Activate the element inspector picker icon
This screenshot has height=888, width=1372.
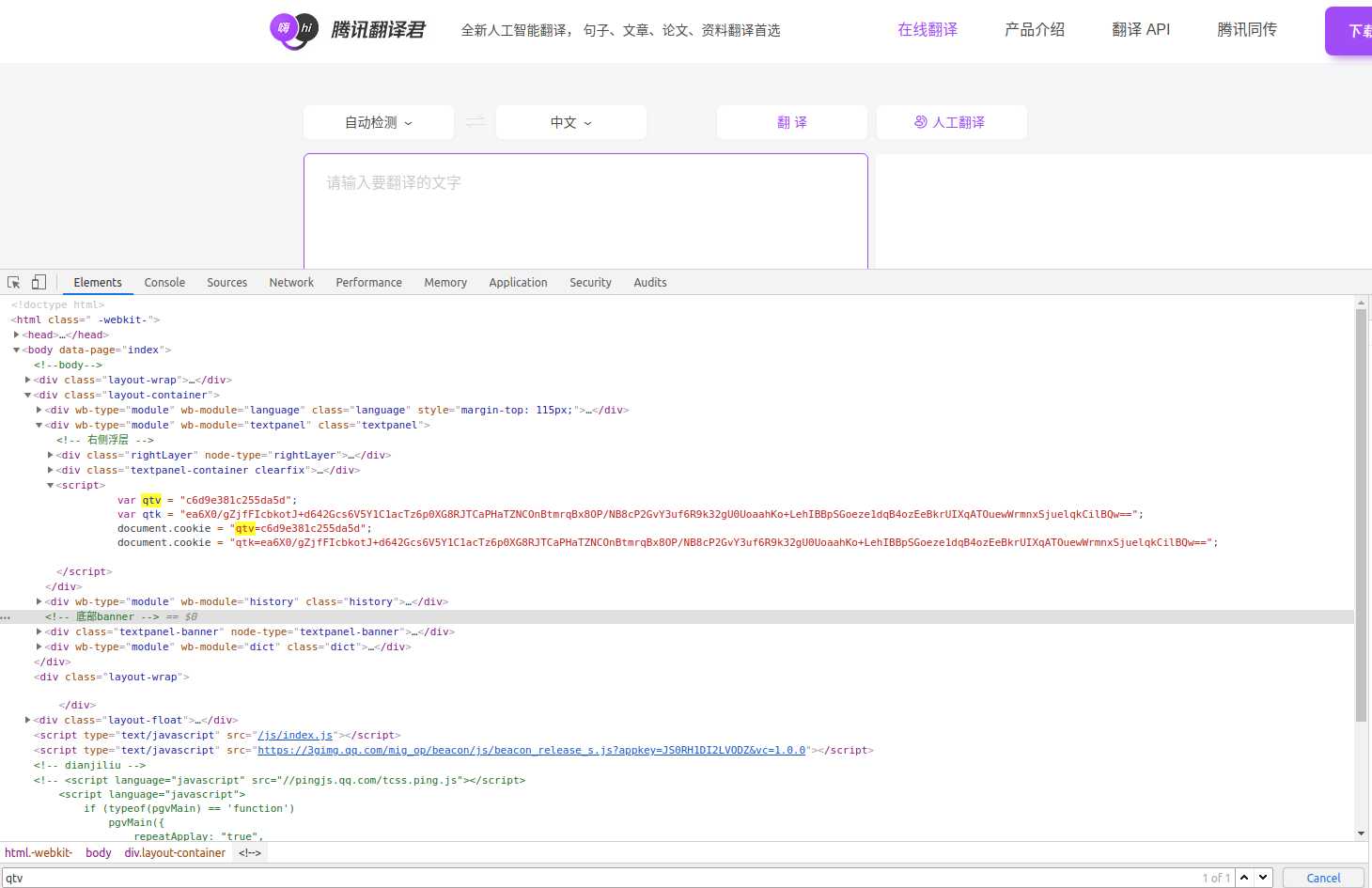click(14, 282)
